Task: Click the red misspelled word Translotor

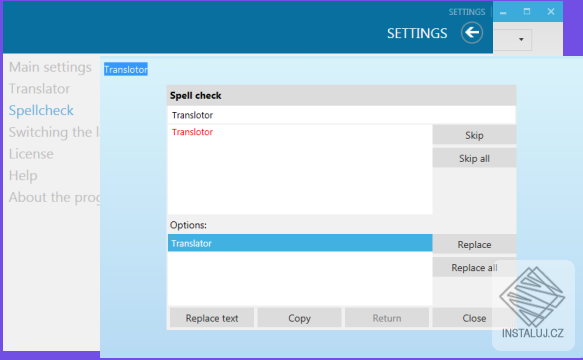Action: 192,132
